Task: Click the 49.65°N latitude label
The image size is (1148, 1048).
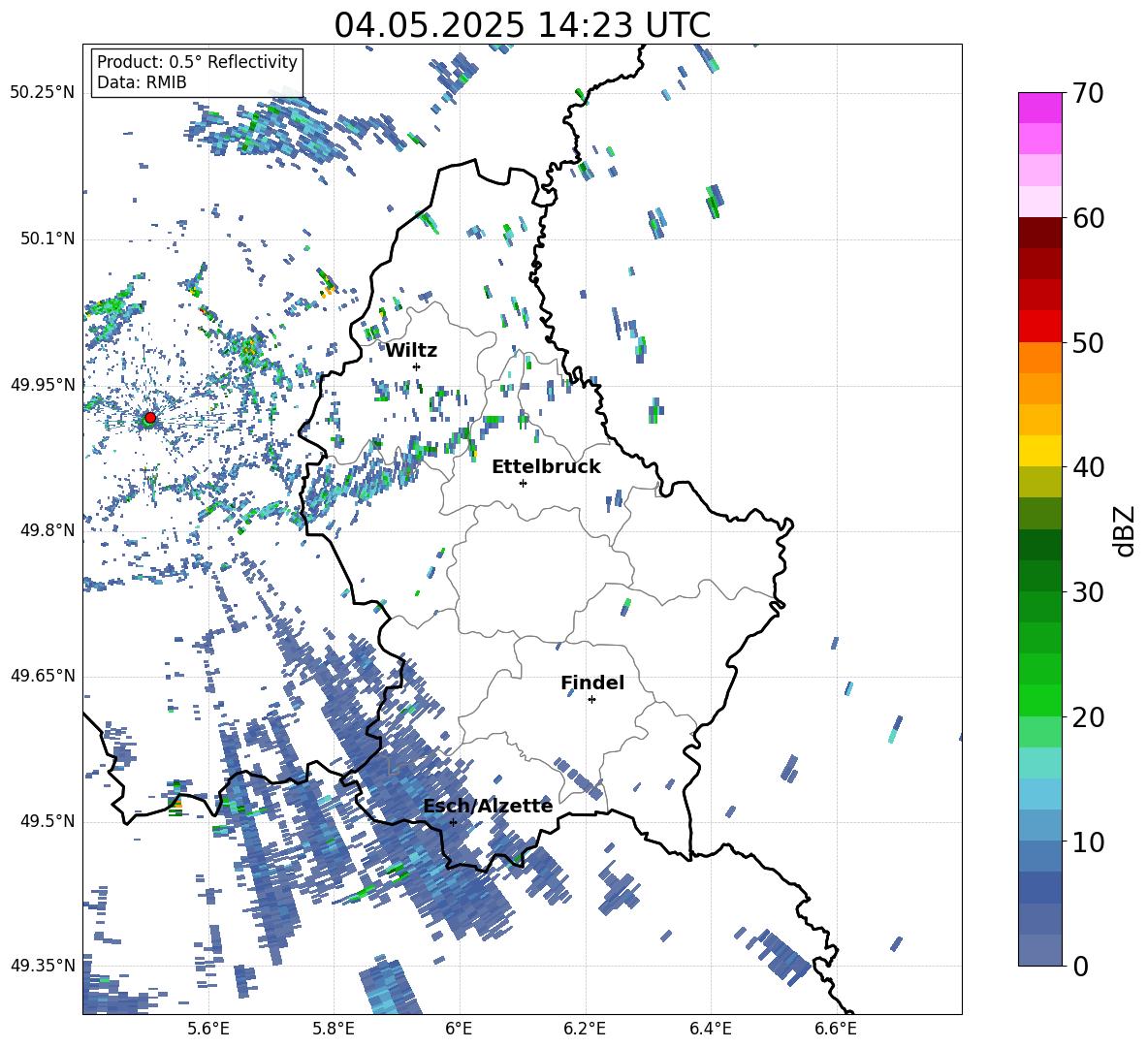Action: tap(43, 676)
